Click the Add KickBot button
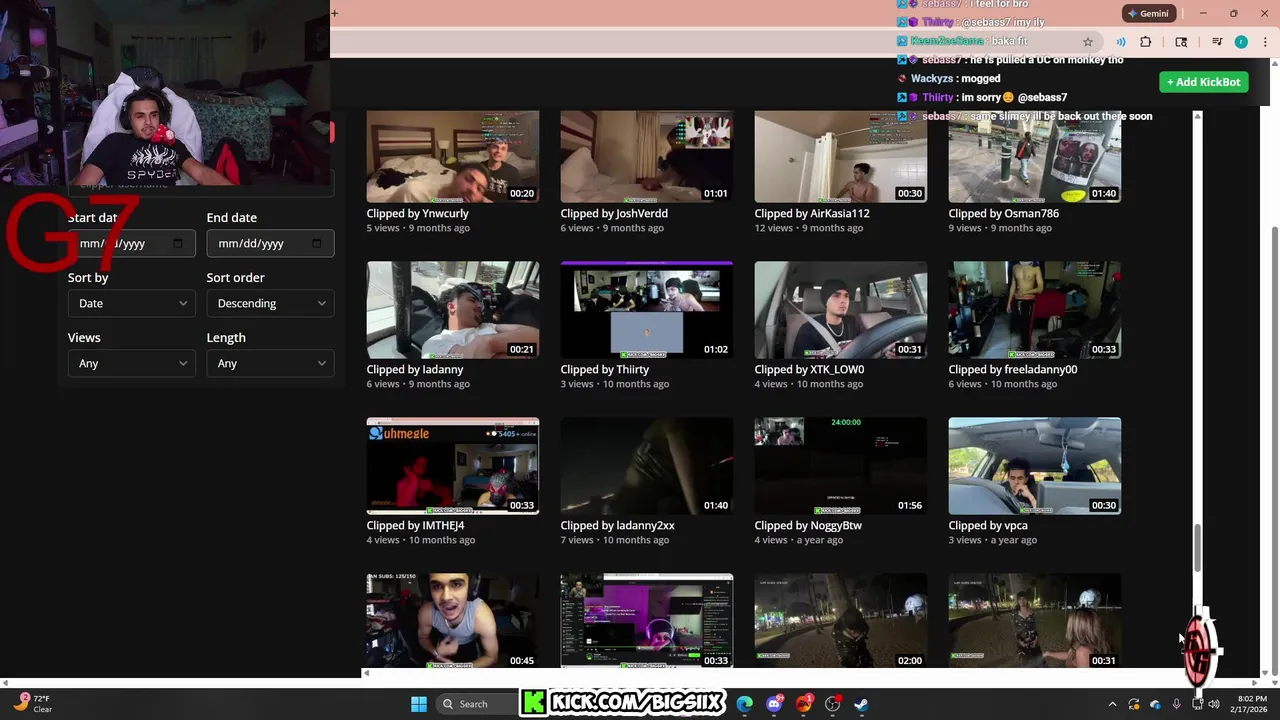The width and height of the screenshot is (1280, 720). pos(1203,82)
